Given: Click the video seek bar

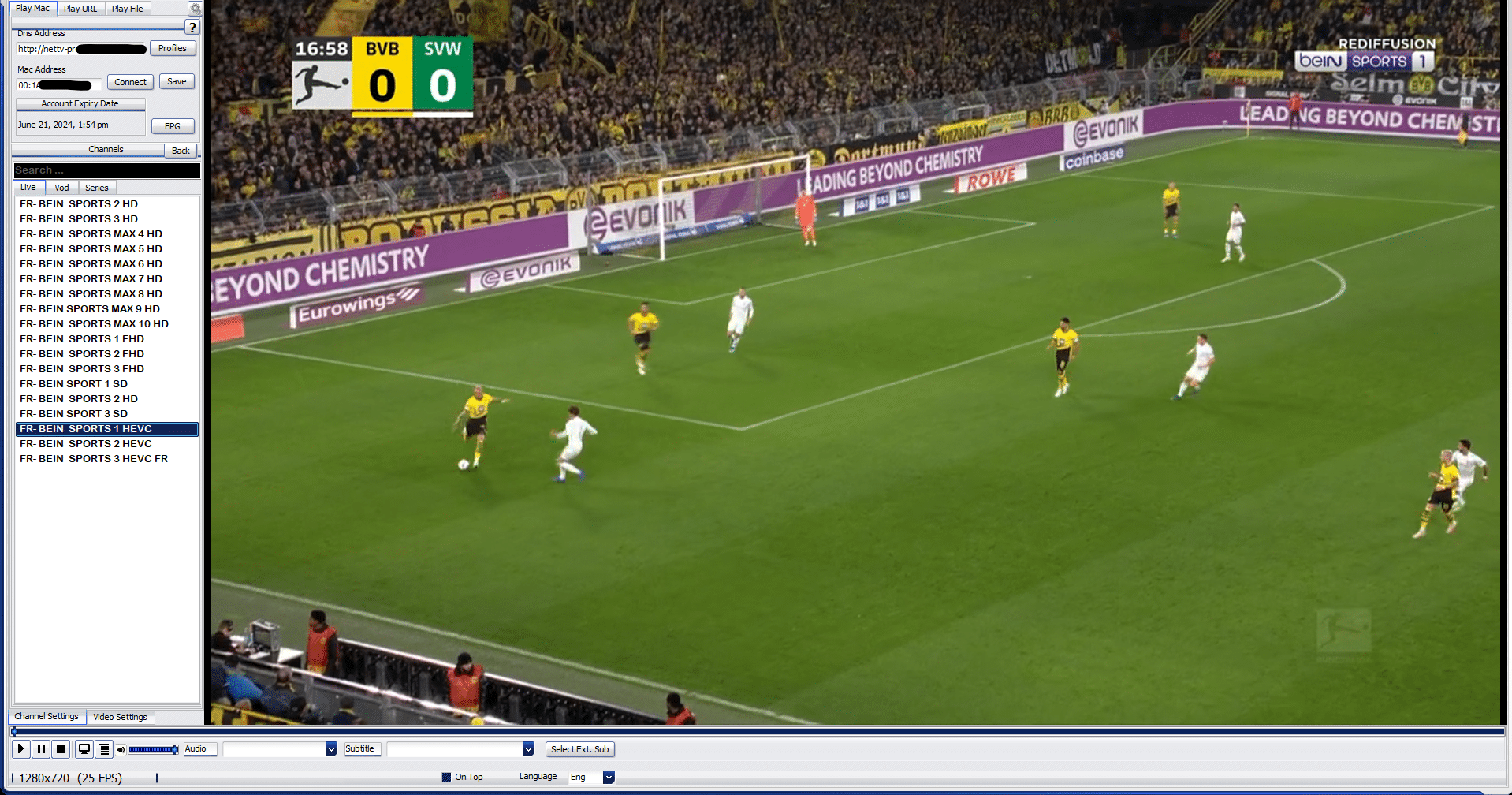Looking at the screenshot, I should [x=757, y=731].
